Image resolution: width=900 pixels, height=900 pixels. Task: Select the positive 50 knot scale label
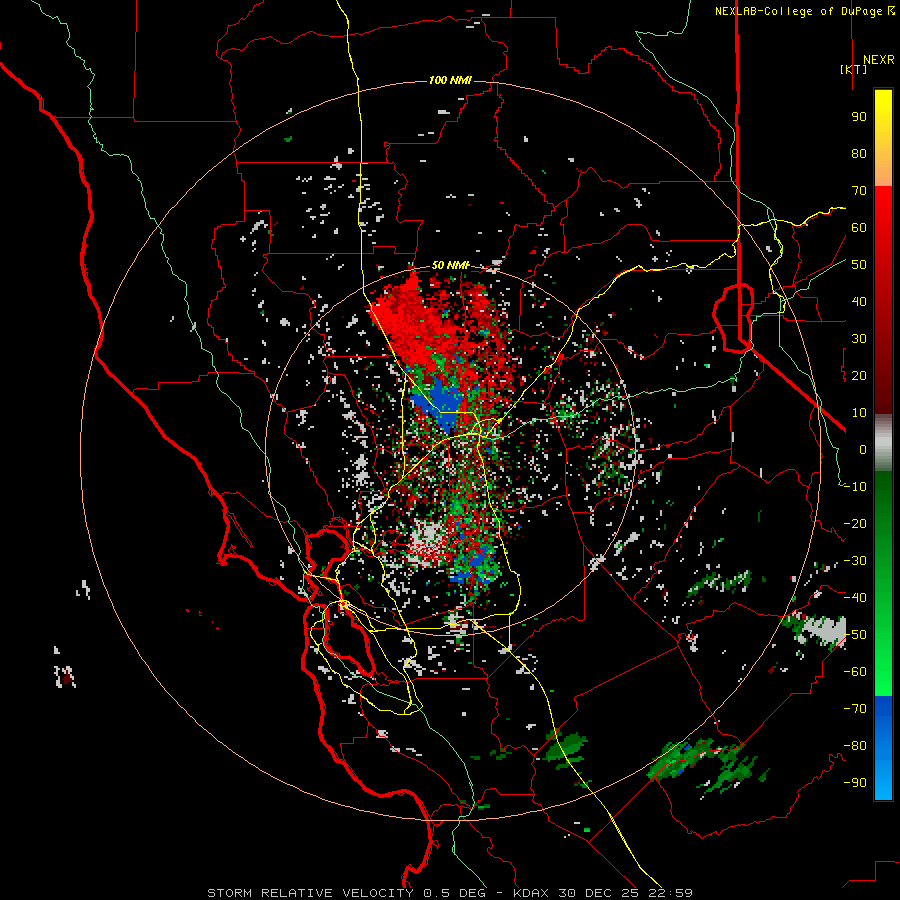pos(859,265)
